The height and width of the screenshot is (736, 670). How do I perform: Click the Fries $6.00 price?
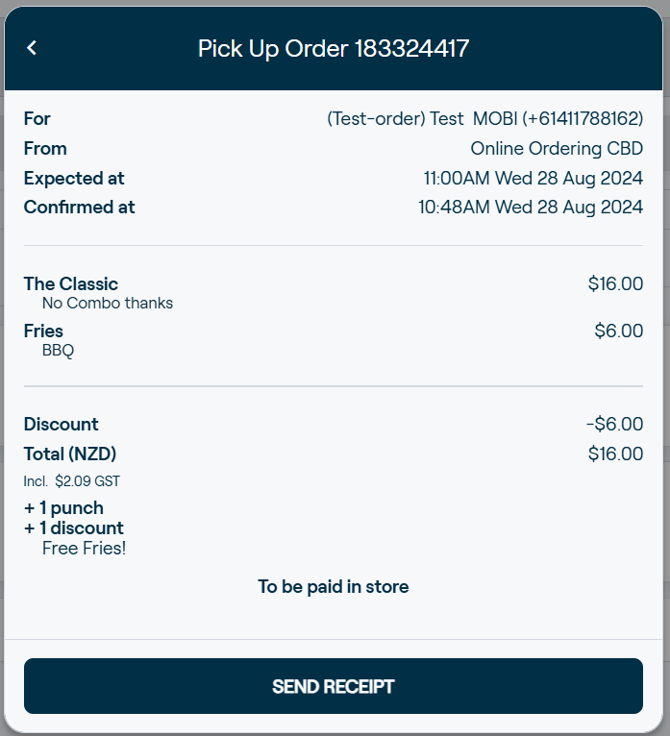(618, 331)
